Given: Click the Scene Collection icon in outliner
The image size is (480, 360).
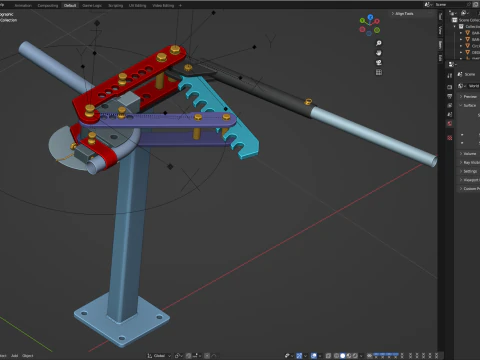Looking at the screenshot, I should 454,20.
